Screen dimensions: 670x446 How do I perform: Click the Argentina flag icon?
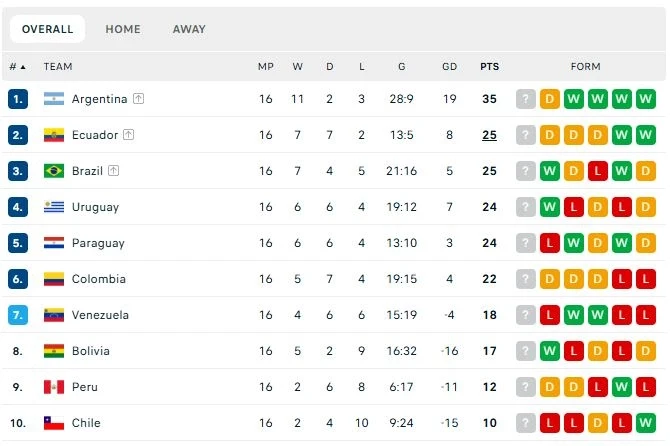pos(54,99)
